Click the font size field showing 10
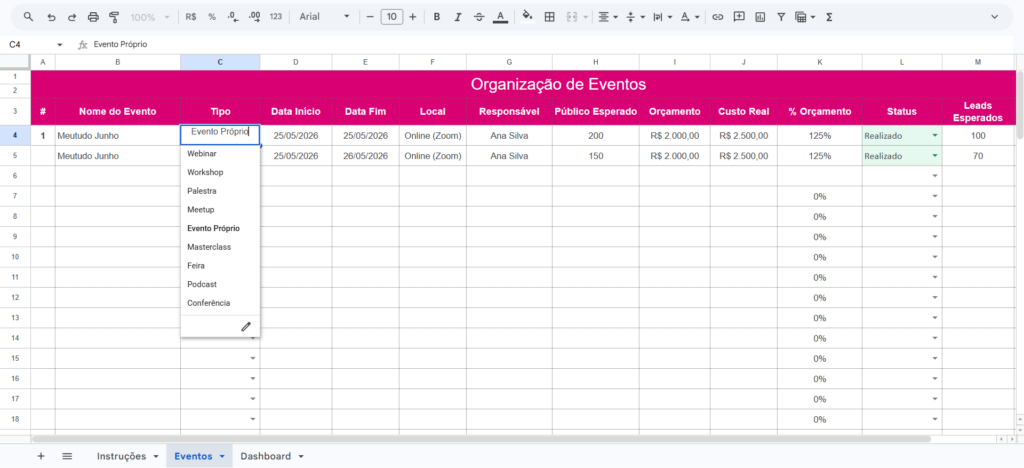Image resolution: width=1024 pixels, height=468 pixels. (391, 17)
